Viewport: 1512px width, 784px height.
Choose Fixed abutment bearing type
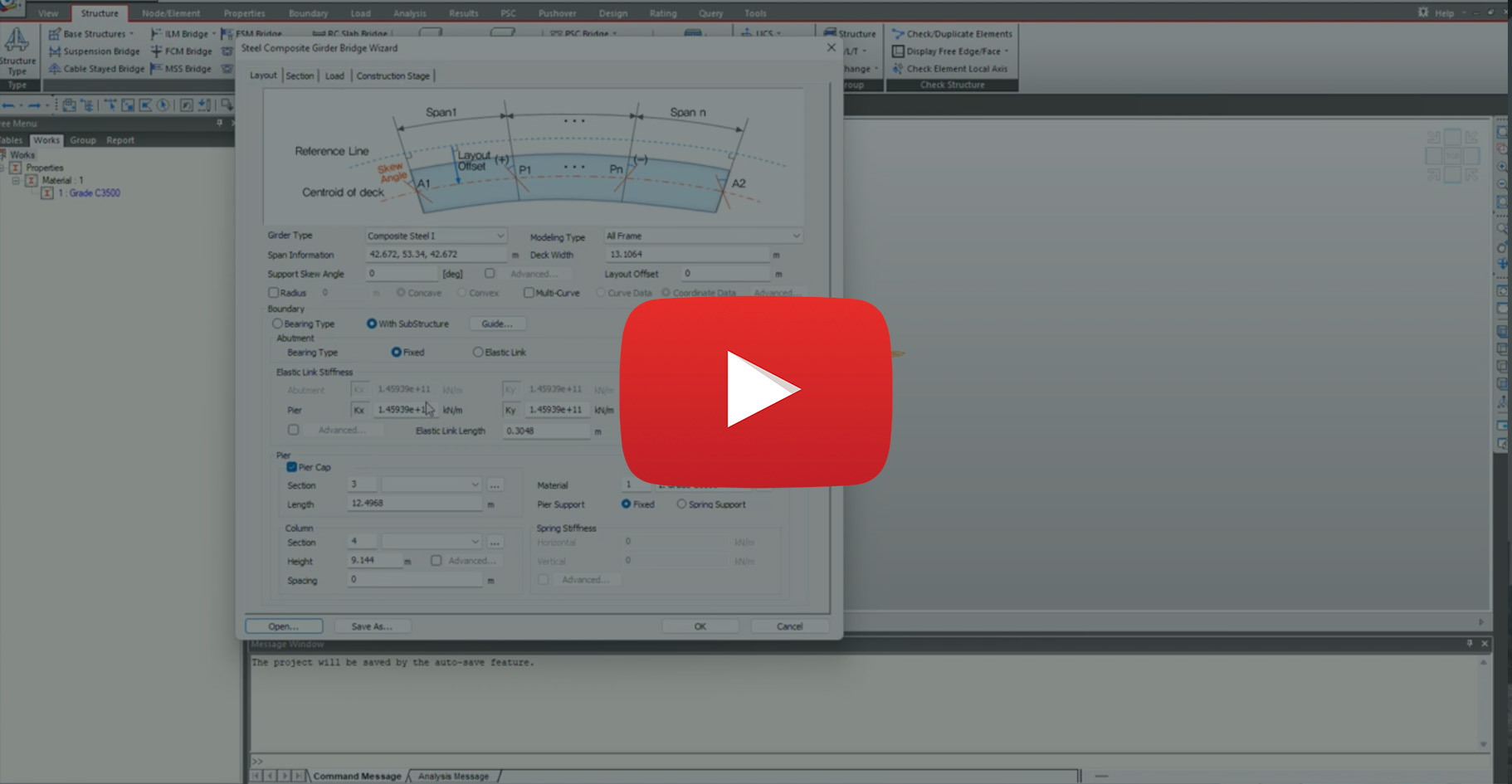pyautogui.click(x=397, y=353)
